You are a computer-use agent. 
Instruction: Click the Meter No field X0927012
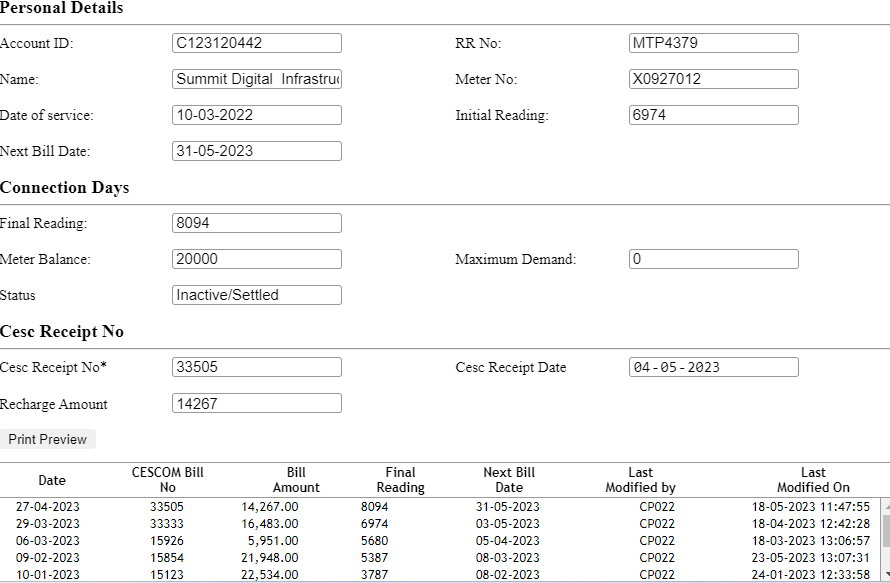[x=713, y=79]
